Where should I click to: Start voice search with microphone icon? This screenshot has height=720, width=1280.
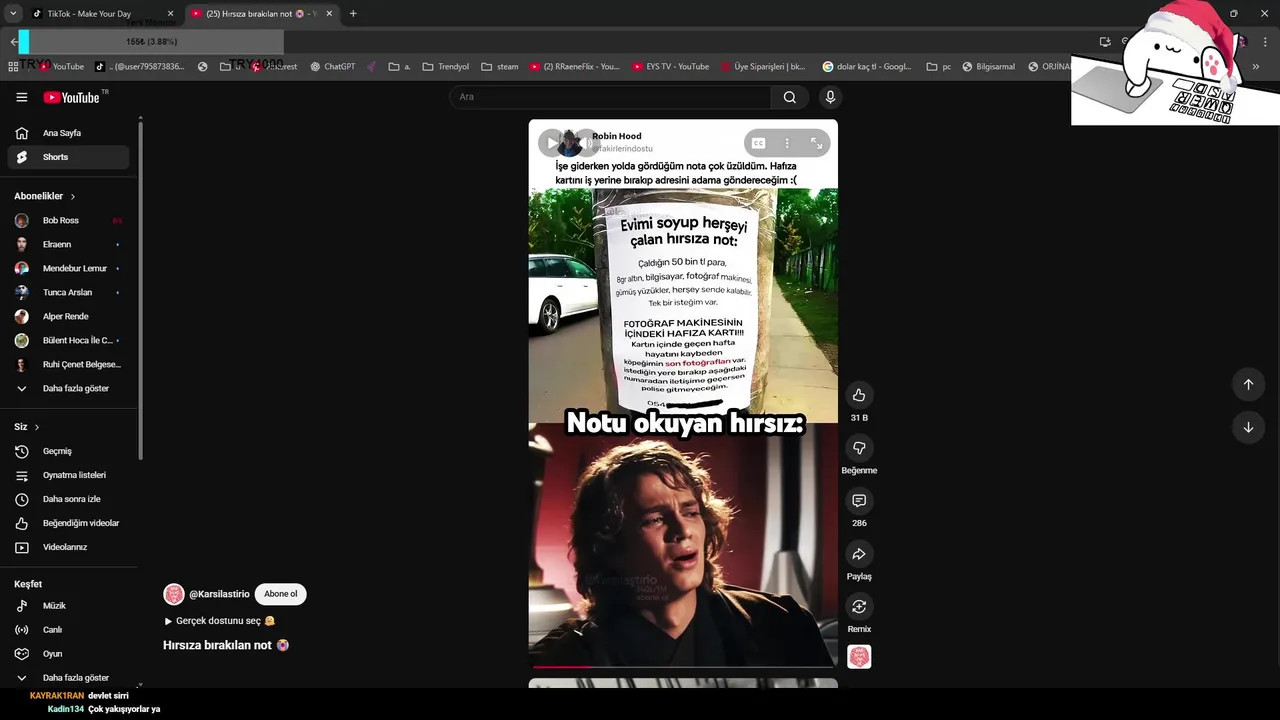(829, 97)
